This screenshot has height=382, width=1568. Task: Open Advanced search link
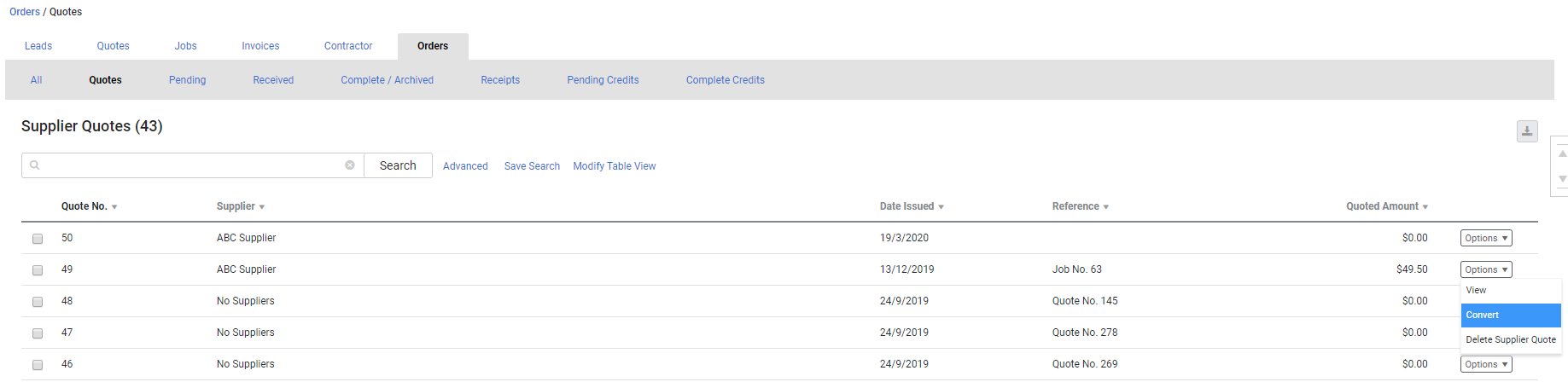click(465, 166)
